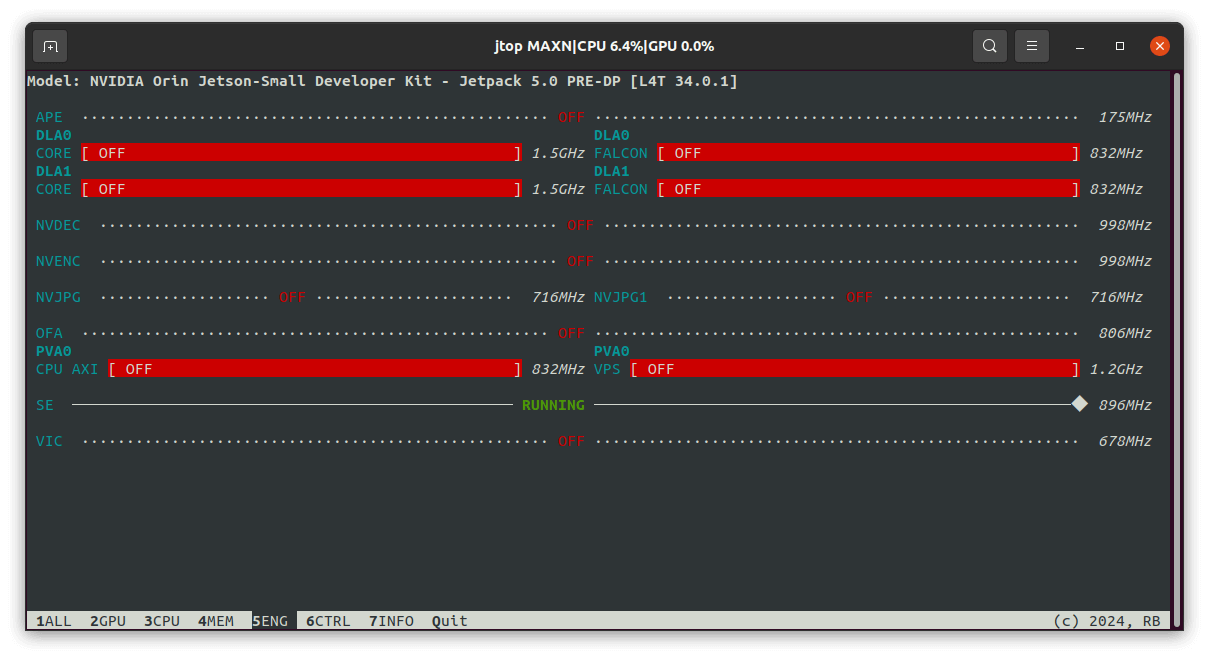Click the APE engine label
This screenshot has width=1209, height=659.
[x=49, y=117]
